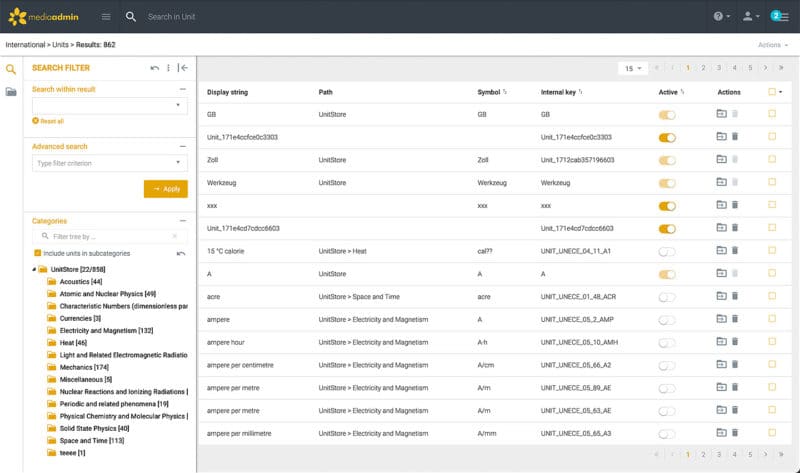Collapse the Search within result section
The height and width of the screenshot is (473, 800).
click(182, 89)
